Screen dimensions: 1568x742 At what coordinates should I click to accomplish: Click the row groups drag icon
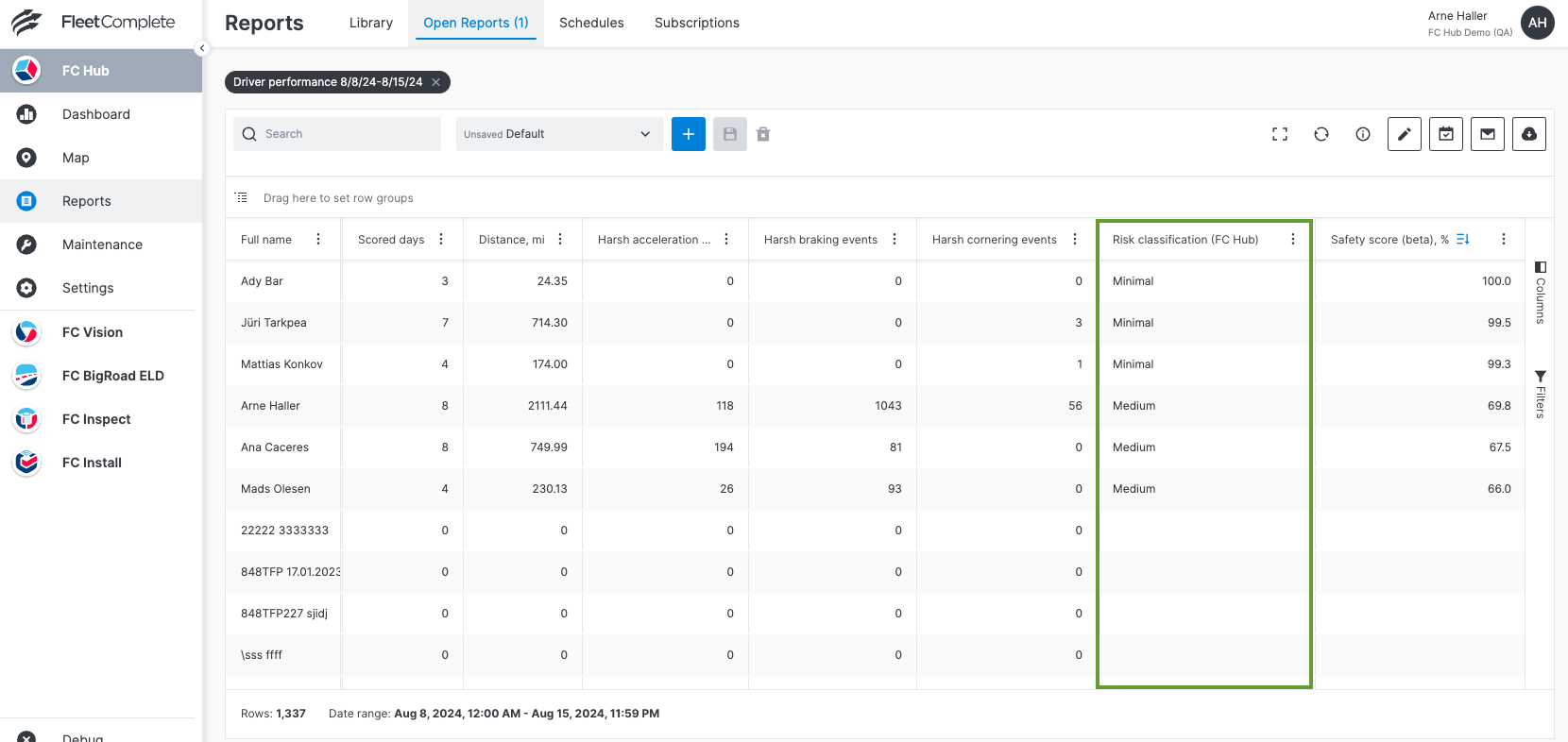[x=242, y=198]
